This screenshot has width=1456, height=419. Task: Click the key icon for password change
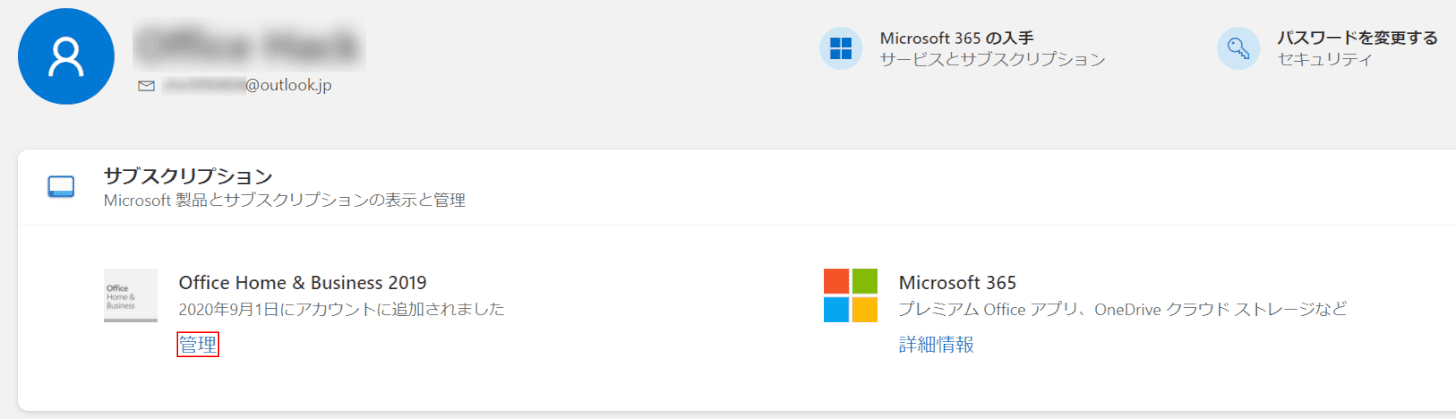coord(1238,48)
